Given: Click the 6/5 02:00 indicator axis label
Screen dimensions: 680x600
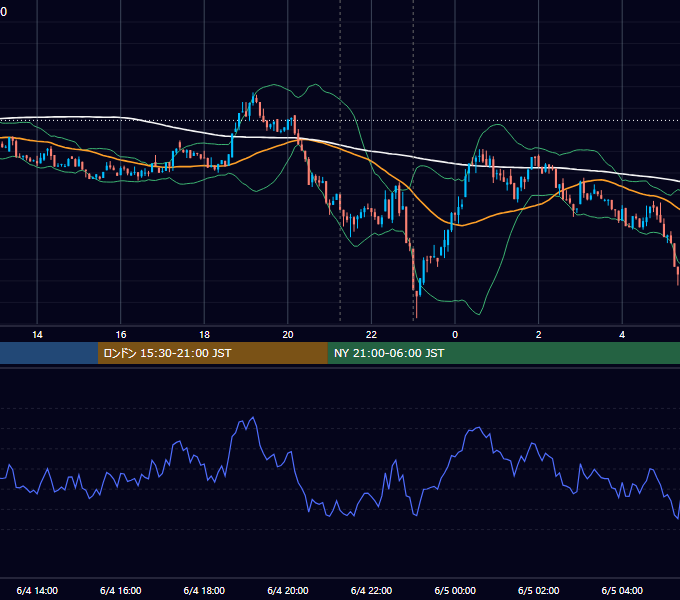Looking at the screenshot, I should 539,590.
